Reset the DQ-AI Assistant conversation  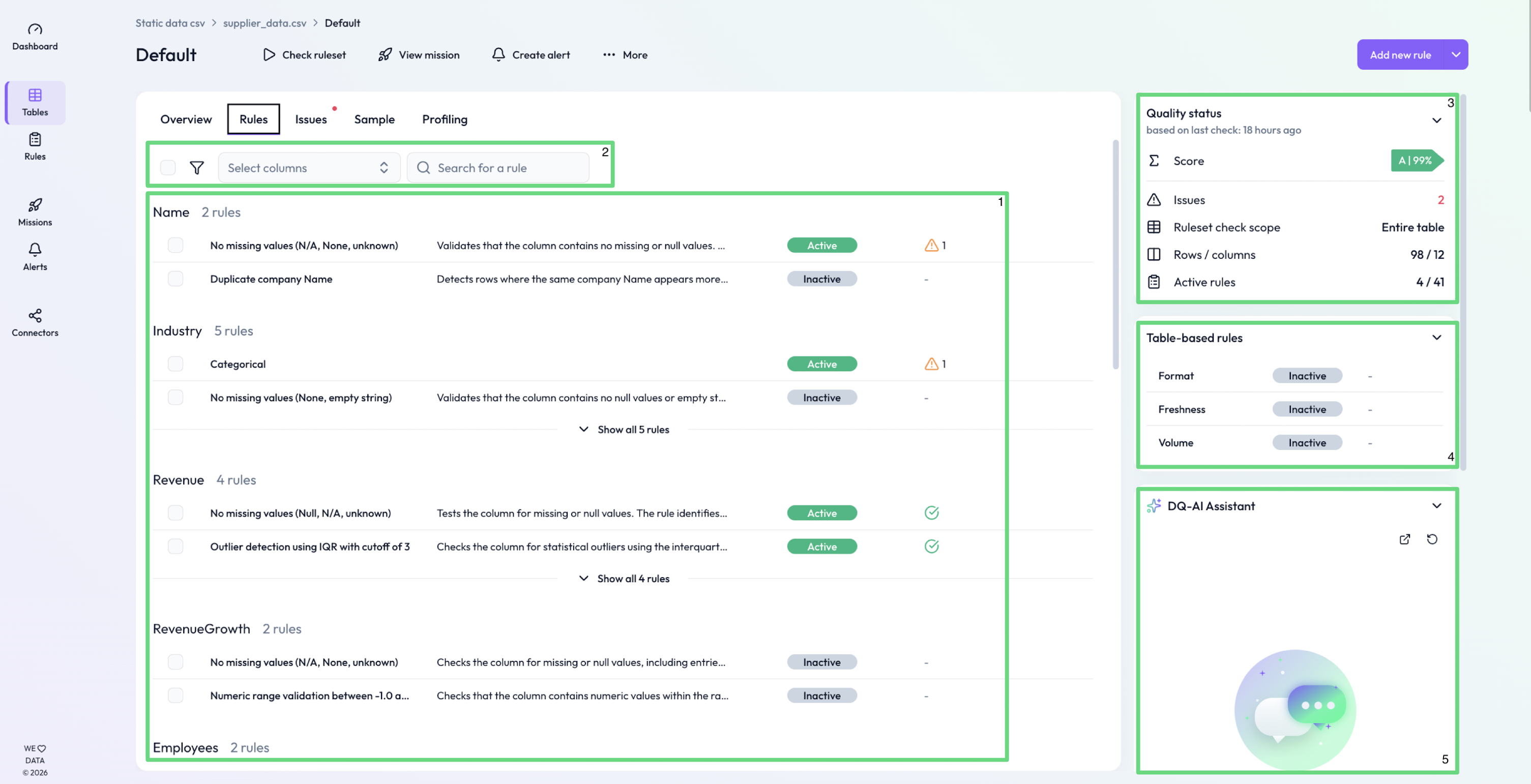[1432, 539]
